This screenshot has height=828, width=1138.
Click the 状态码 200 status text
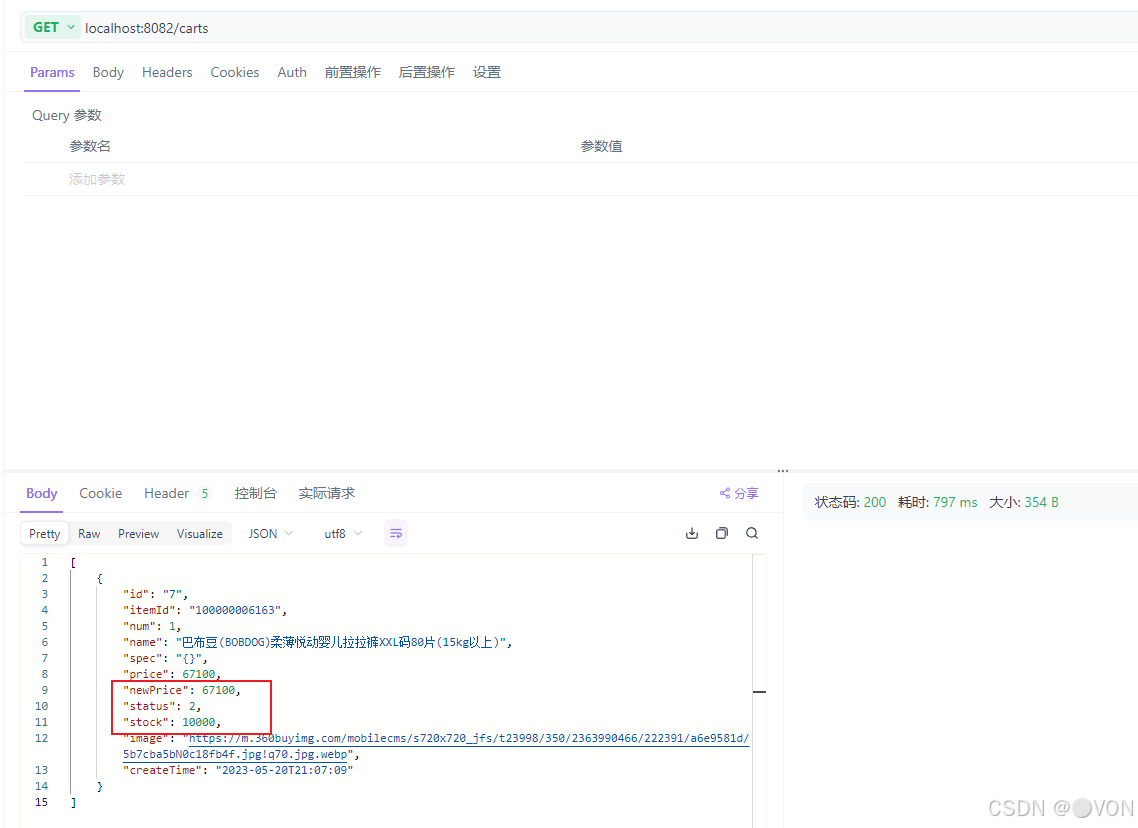(x=850, y=502)
